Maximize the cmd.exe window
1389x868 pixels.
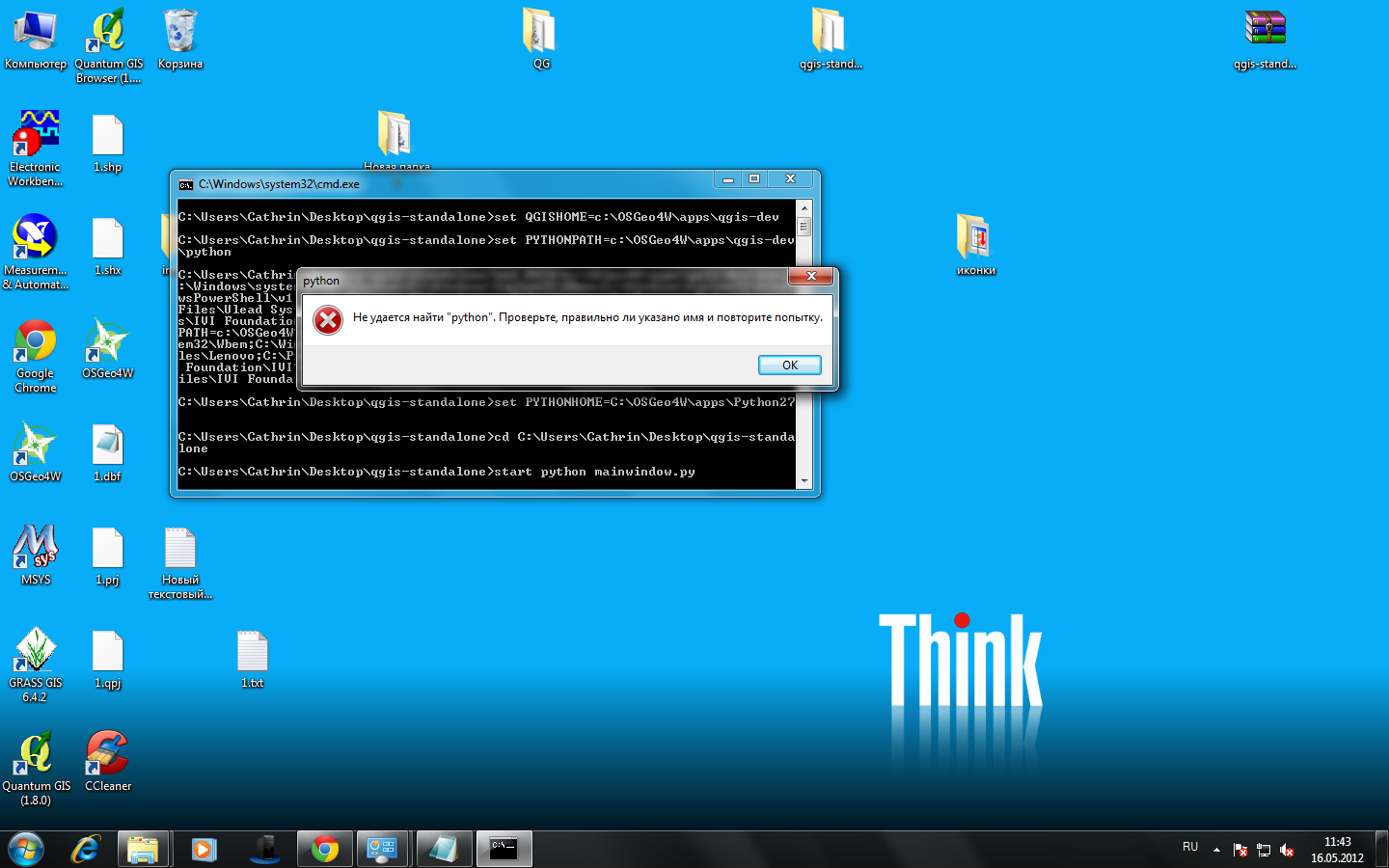click(754, 179)
